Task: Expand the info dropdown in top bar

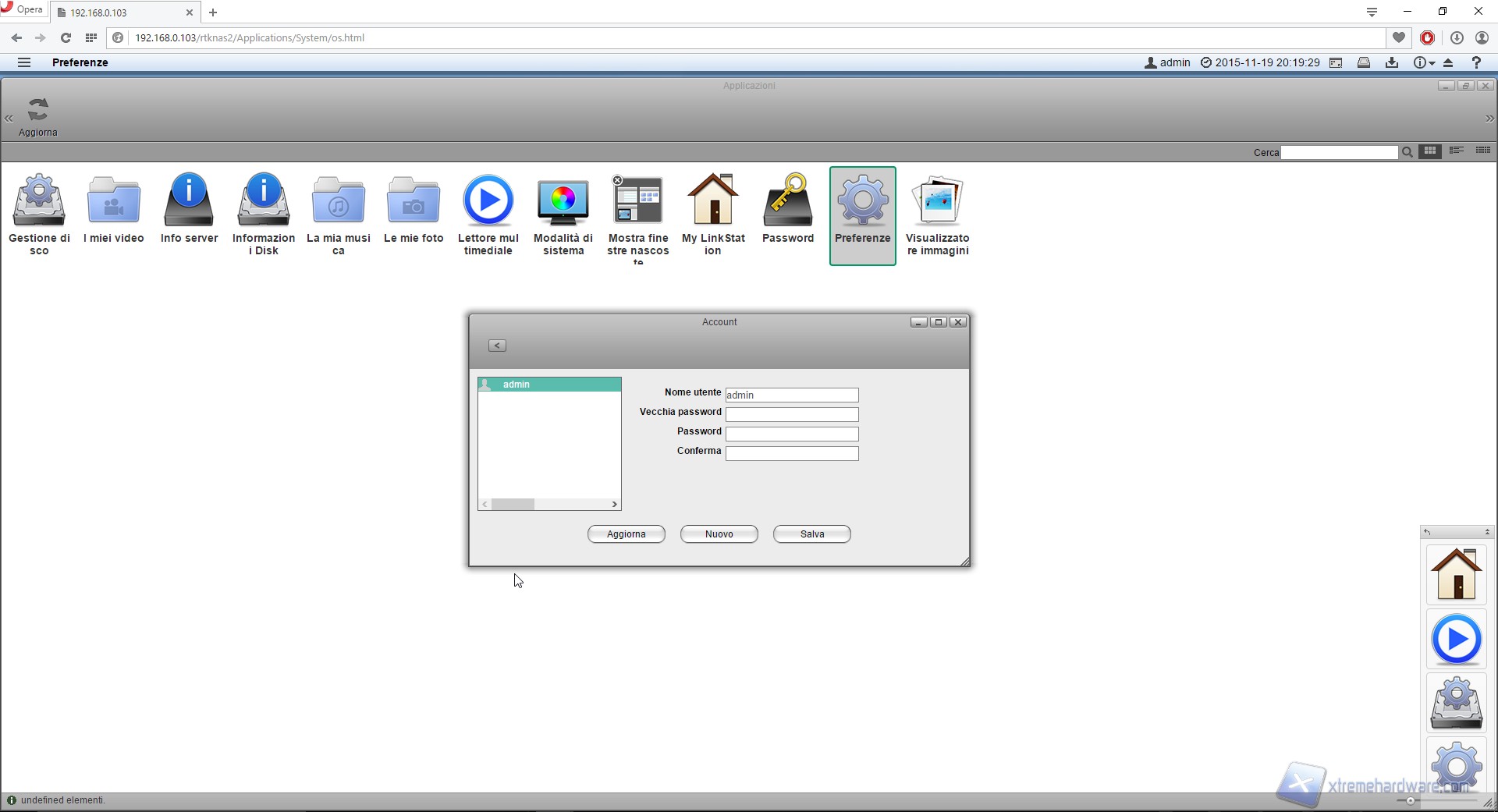Action: click(x=1424, y=62)
